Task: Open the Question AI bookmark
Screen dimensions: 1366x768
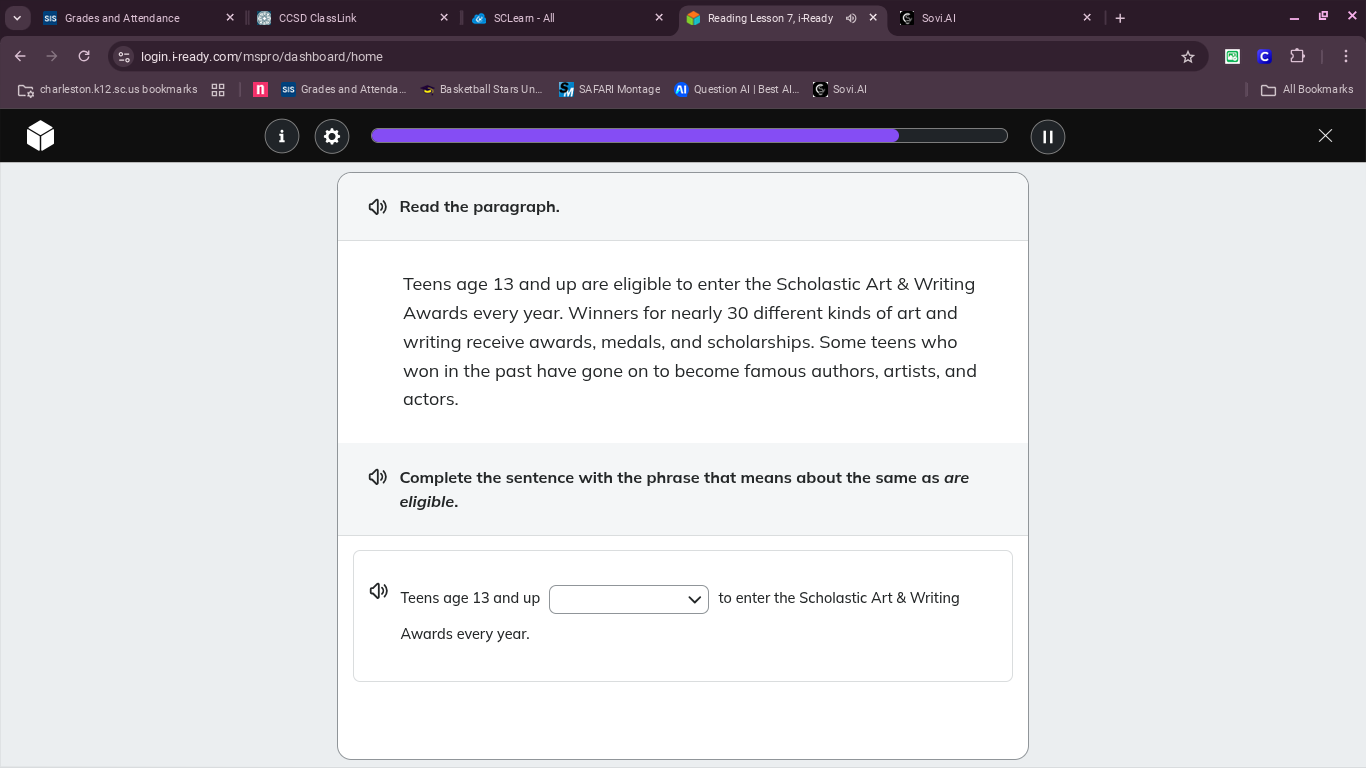Action: [737, 89]
